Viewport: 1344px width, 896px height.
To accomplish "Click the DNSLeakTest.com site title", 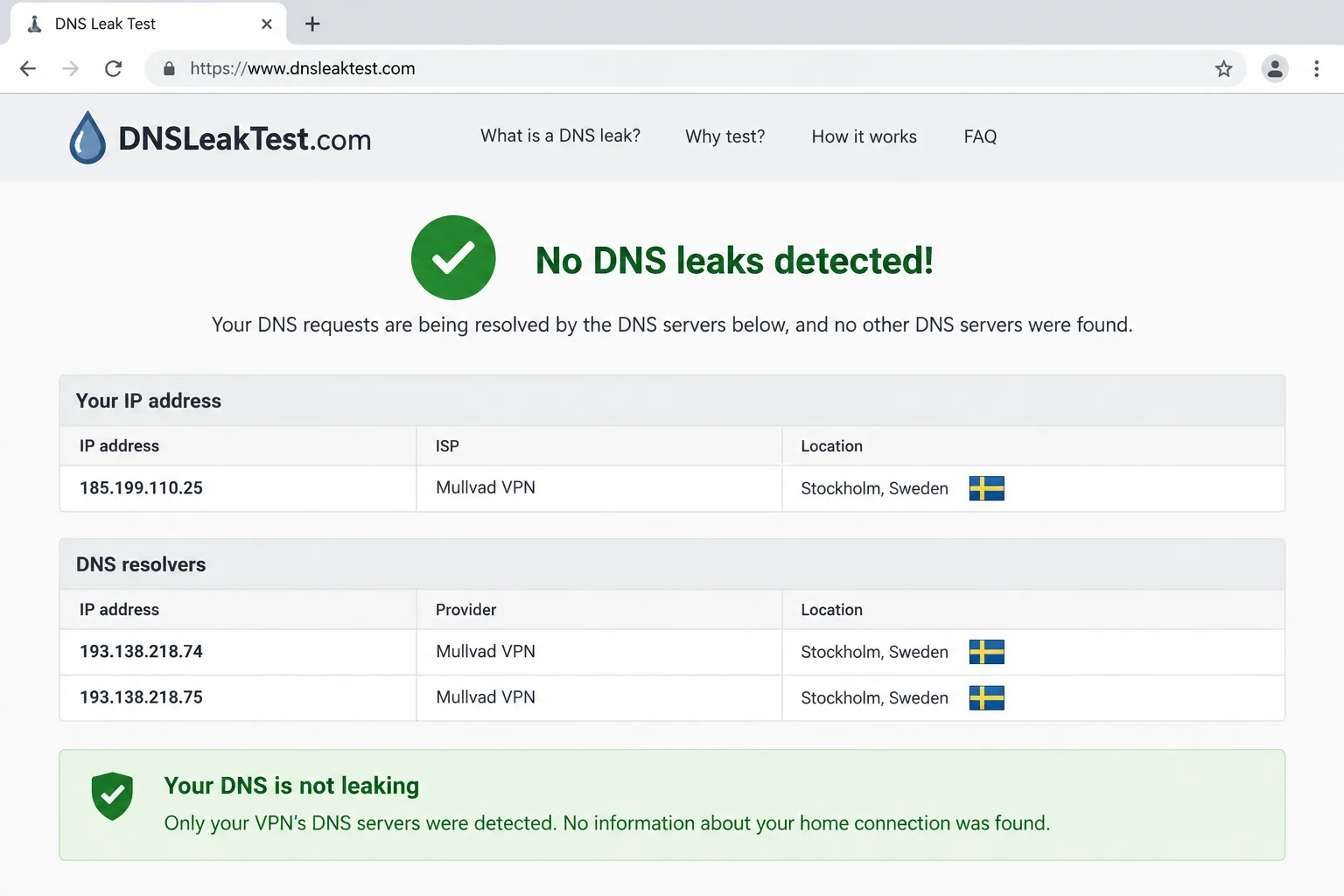I will tap(245, 138).
